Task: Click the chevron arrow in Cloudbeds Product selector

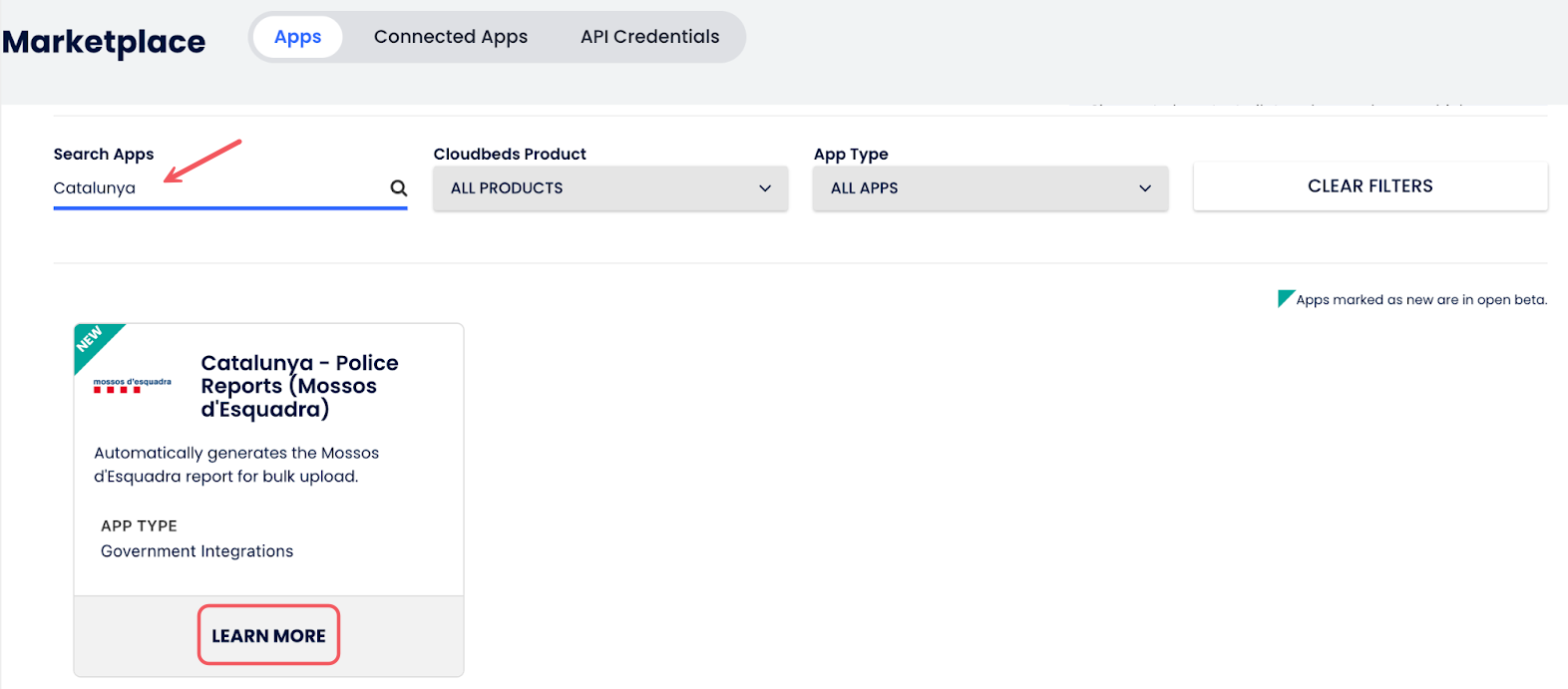Action: tap(765, 188)
